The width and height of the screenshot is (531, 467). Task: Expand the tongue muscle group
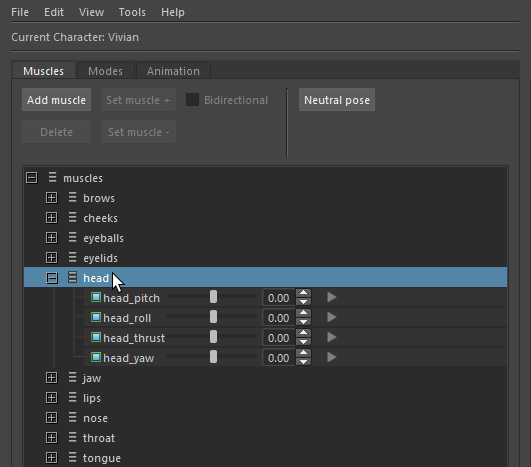(x=51, y=458)
